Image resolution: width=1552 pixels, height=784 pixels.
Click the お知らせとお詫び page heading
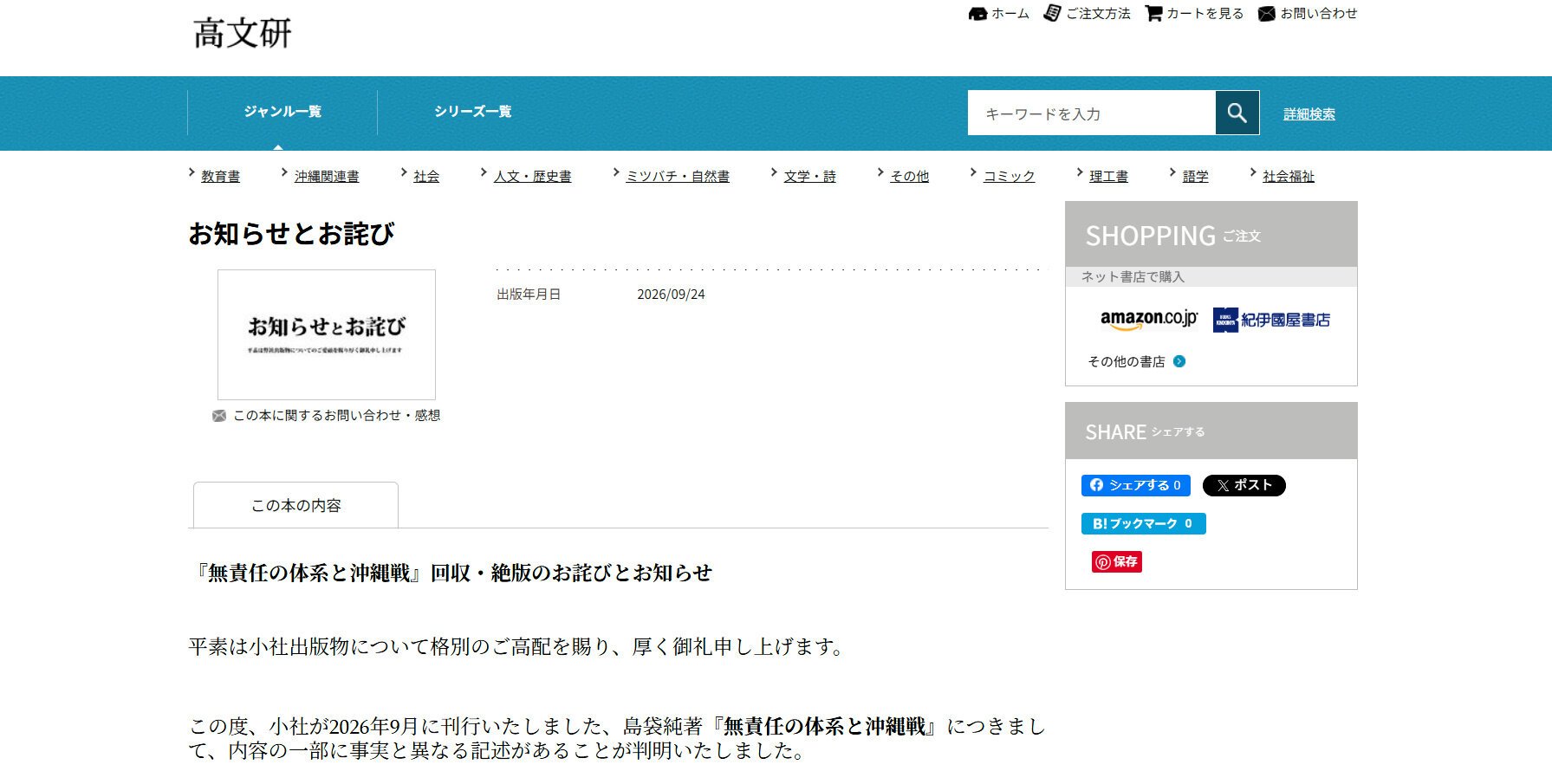(292, 234)
